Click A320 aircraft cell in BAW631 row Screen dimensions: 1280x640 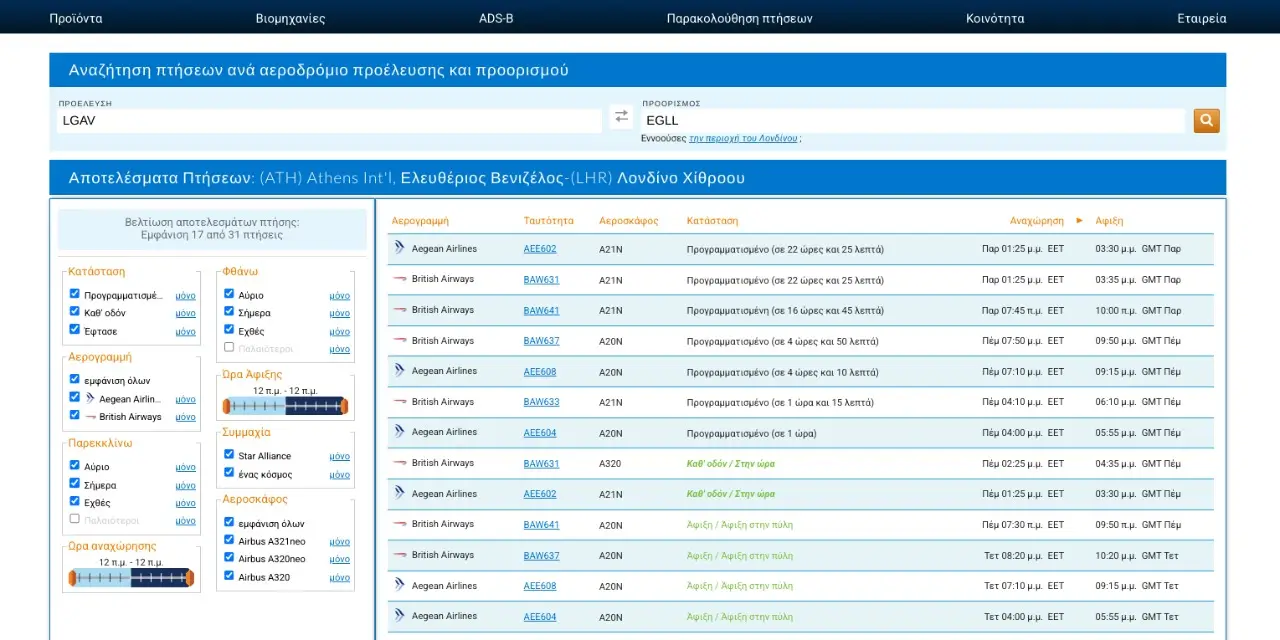tap(611, 463)
